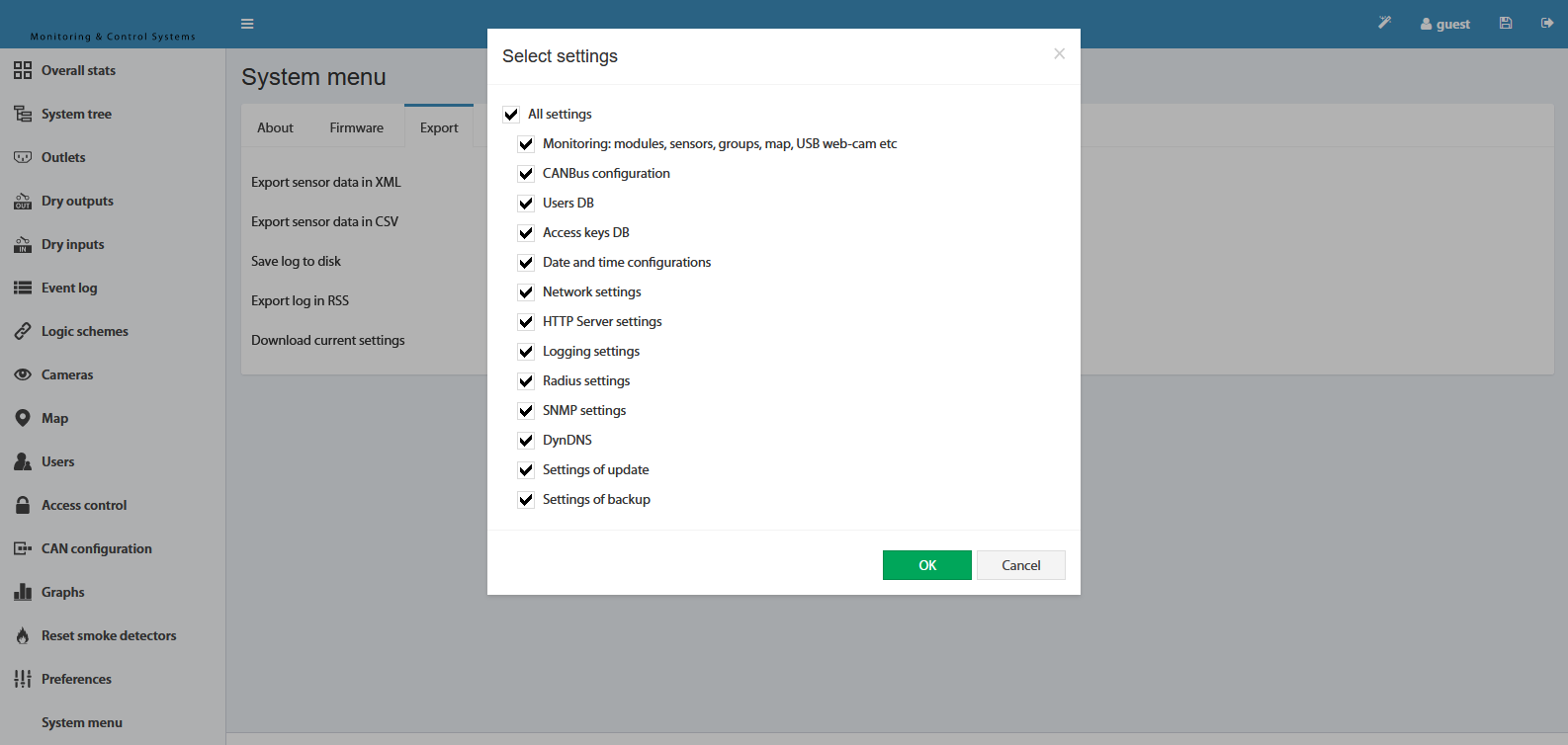Uncheck the Users DB checkbox

pyautogui.click(x=526, y=204)
